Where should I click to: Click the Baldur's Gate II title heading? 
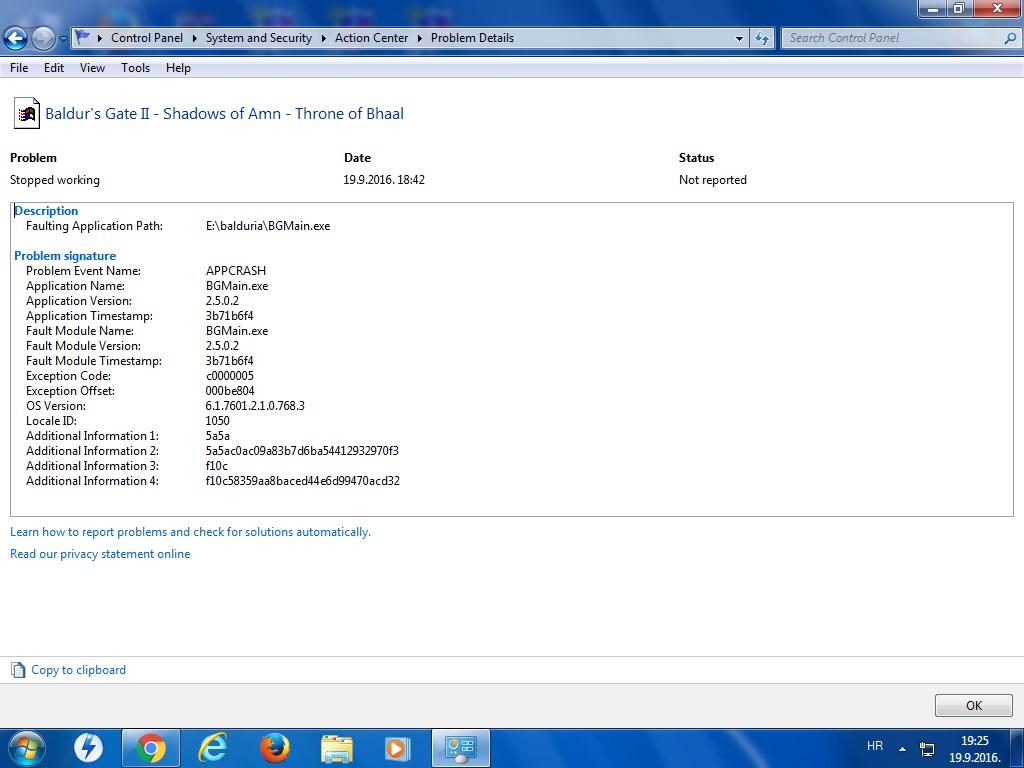tap(224, 114)
